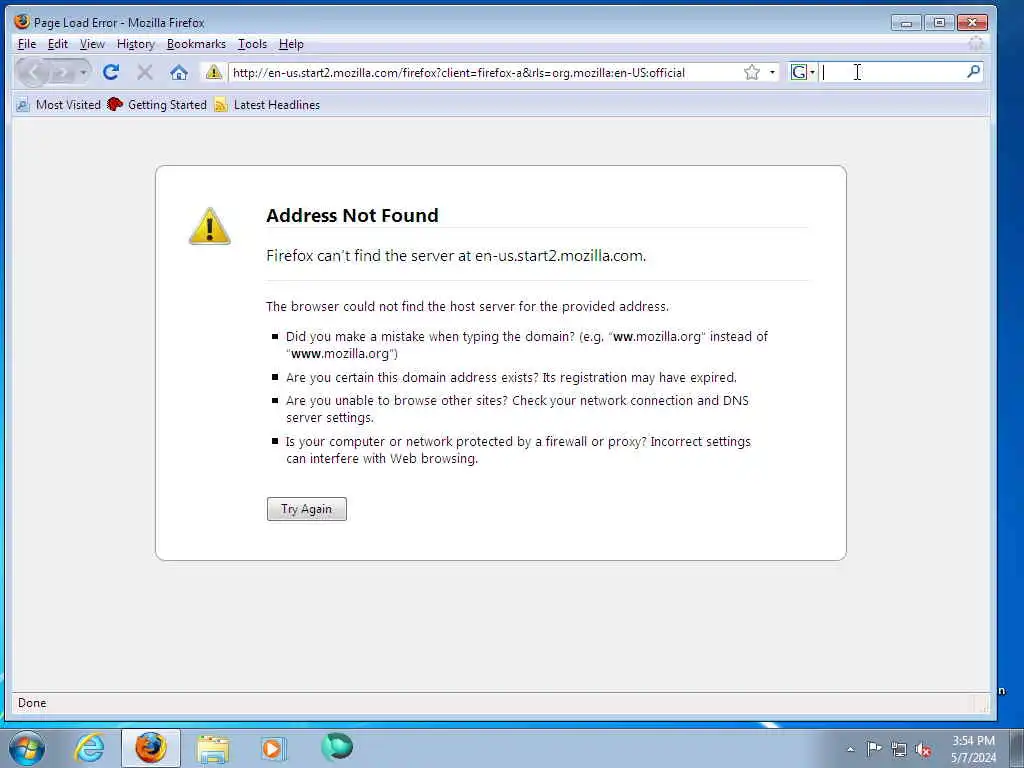This screenshot has height=768, width=1024.
Task: Open the address bar history dropdown
Action: [x=772, y=72]
